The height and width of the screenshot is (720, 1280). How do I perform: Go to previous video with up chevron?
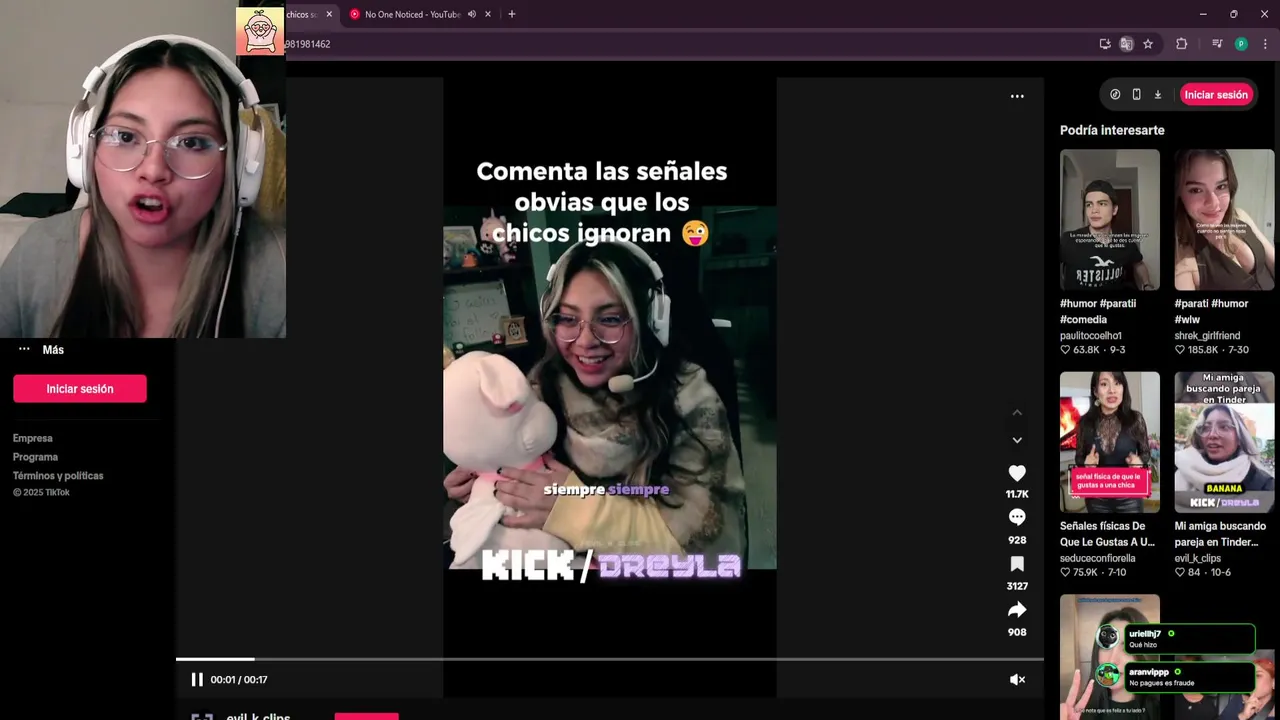1017,412
